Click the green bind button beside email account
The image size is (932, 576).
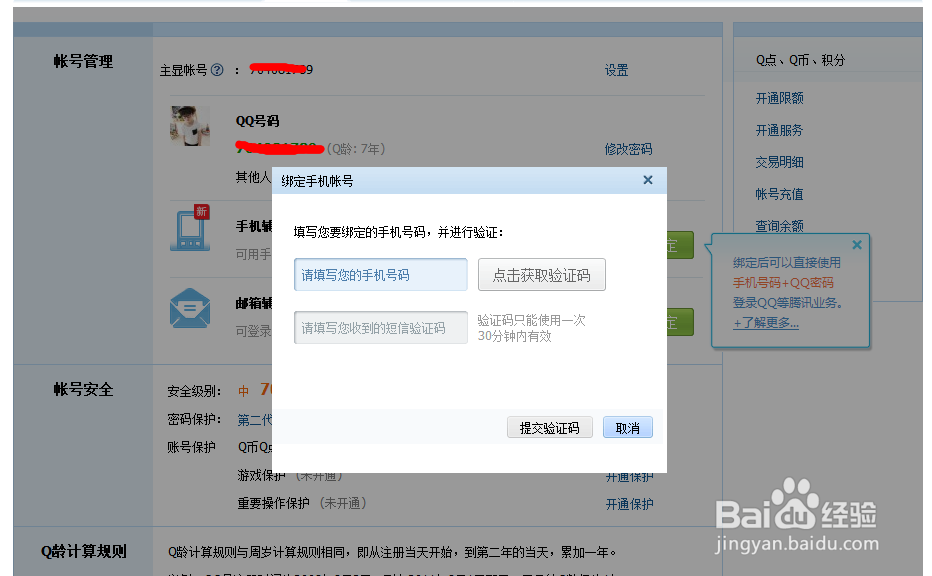click(x=680, y=322)
